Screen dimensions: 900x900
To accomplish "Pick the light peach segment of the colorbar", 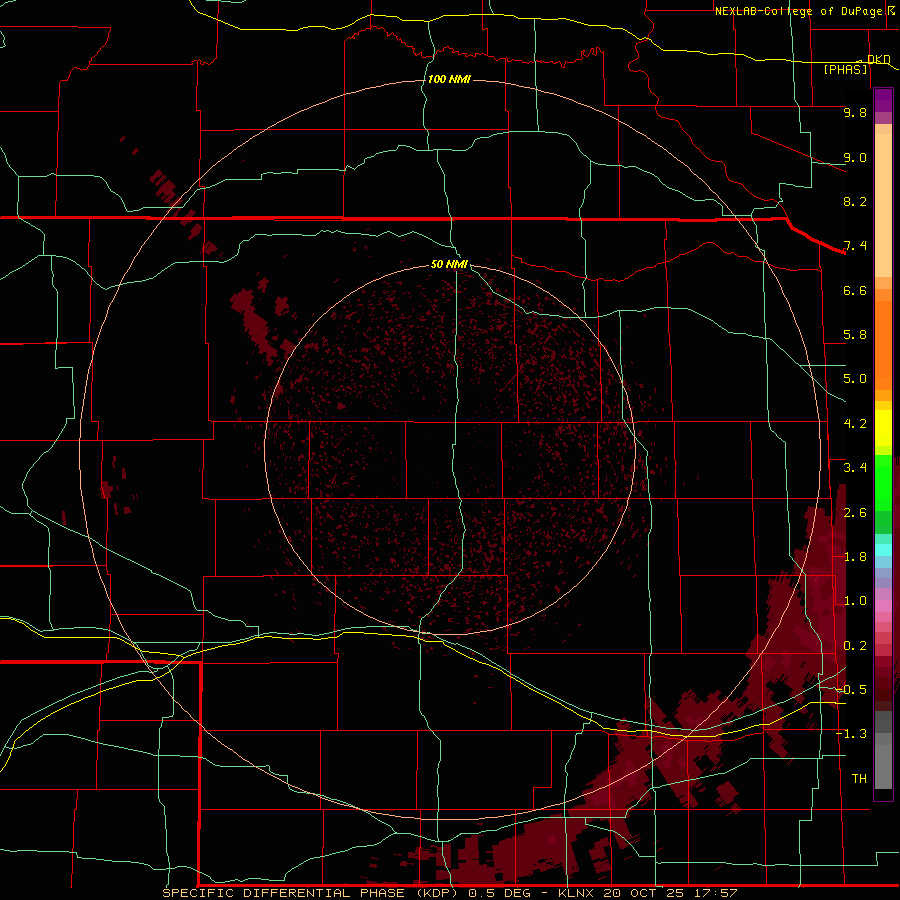I will [x=883, y=205].
